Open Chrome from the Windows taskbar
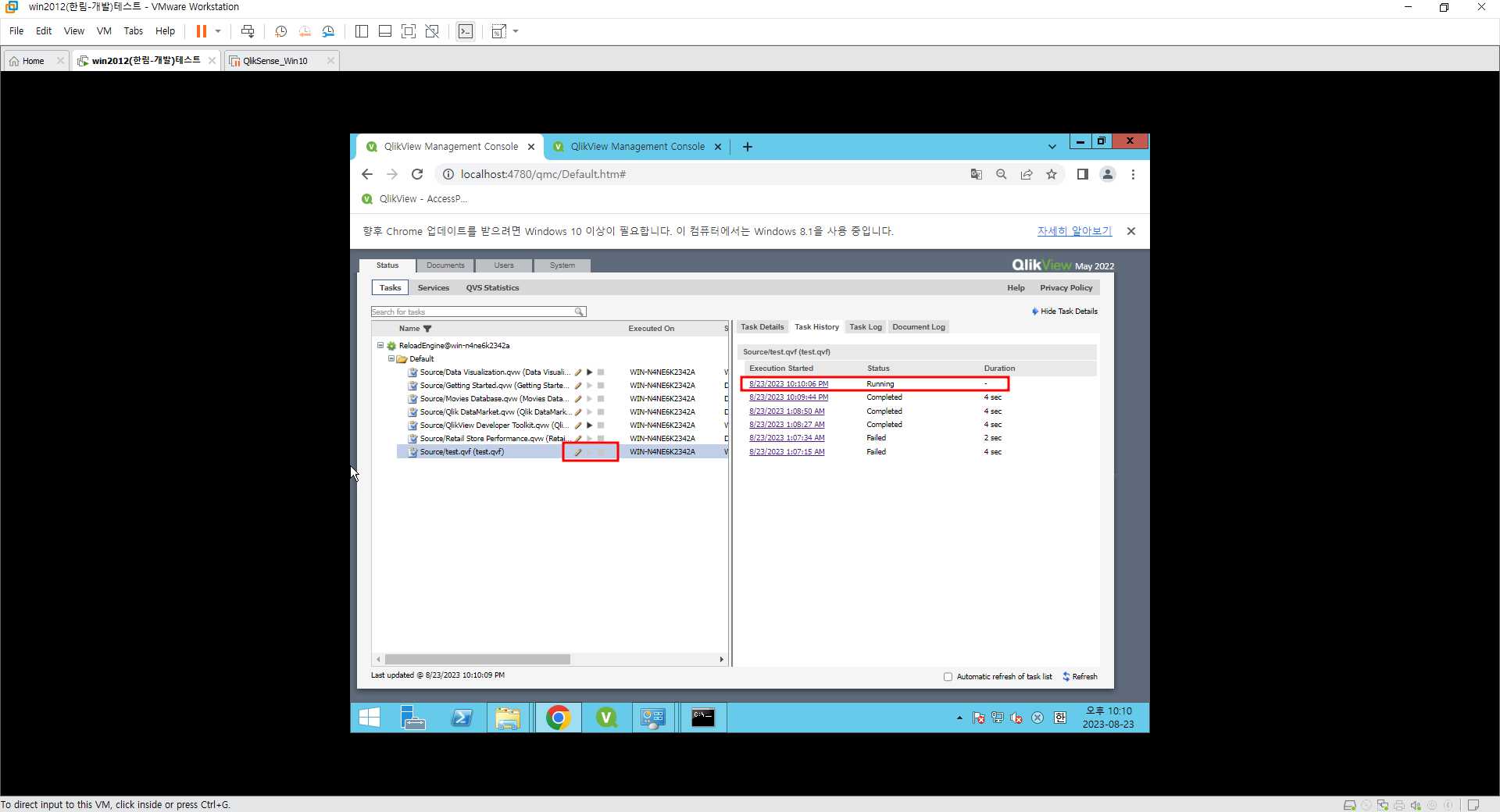1500x812 pixels. 559,718
